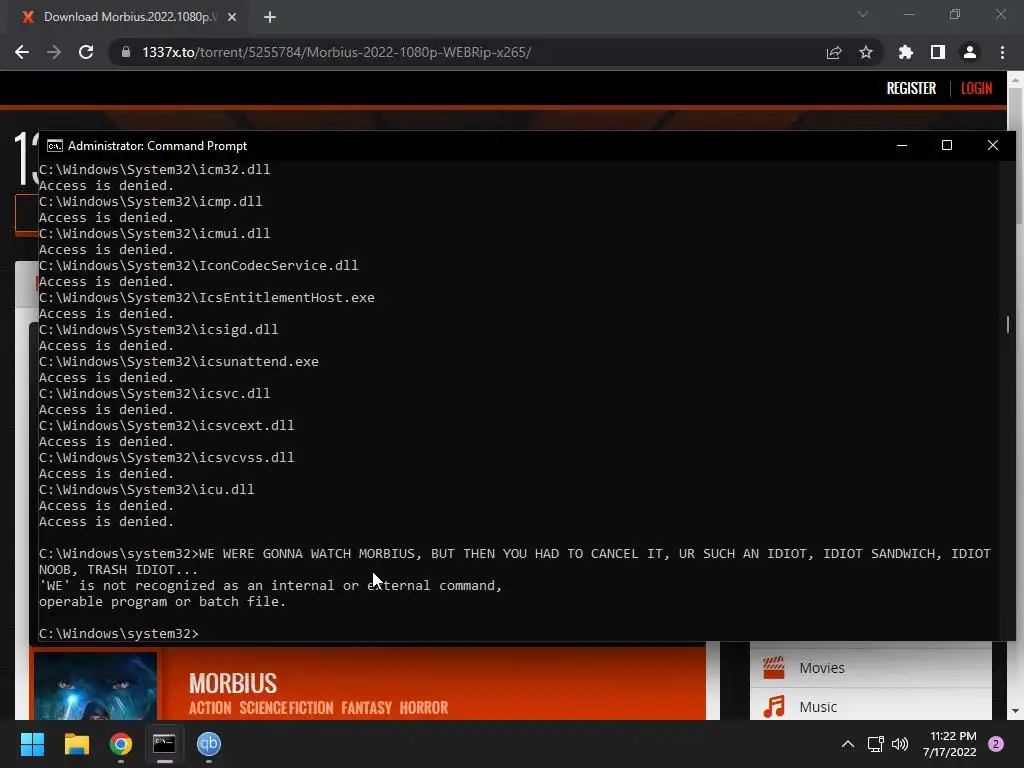
Task: Go back in Chrome history
Action: click(22, 52)
